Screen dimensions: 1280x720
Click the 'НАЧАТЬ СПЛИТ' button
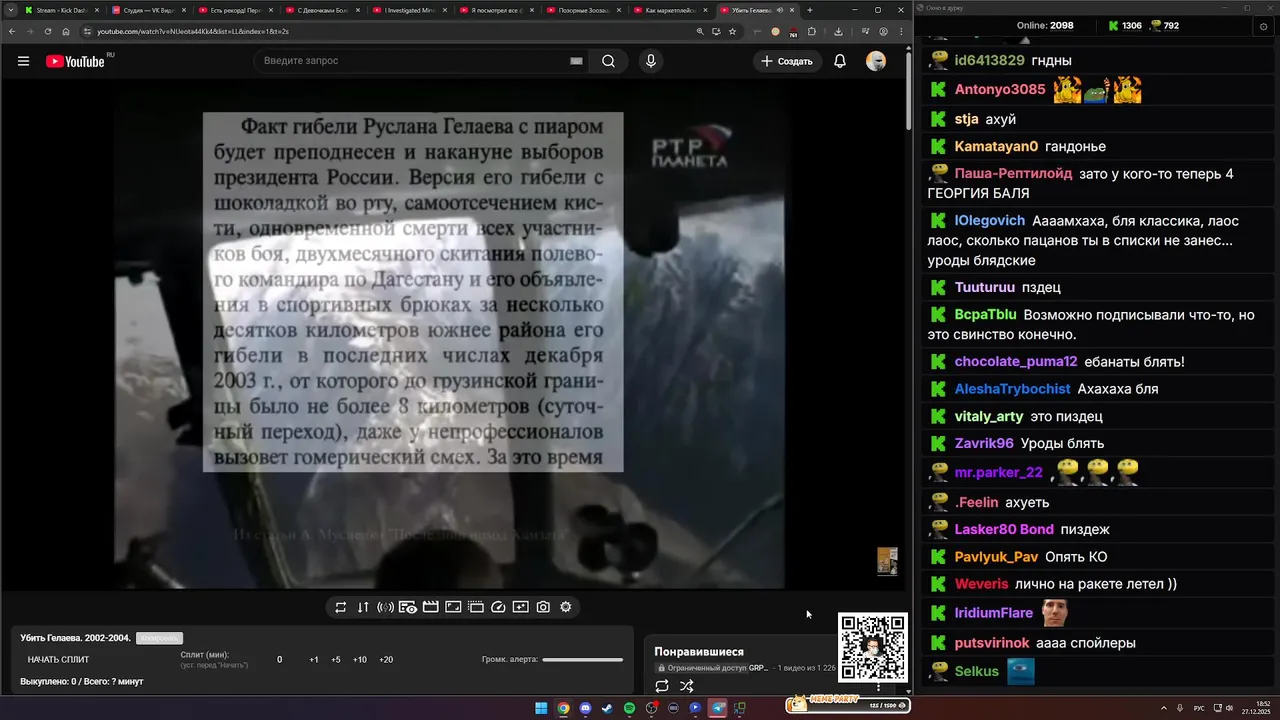(x=58, y=659)
